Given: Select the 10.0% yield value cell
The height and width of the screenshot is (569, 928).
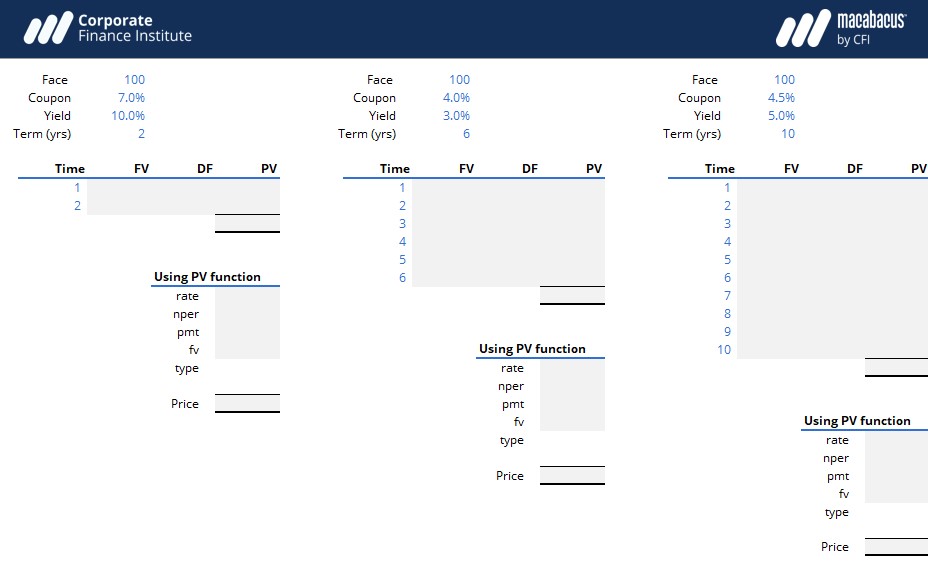Looking at the screenshot, I should pyautogui.click(x=127, y=116).
